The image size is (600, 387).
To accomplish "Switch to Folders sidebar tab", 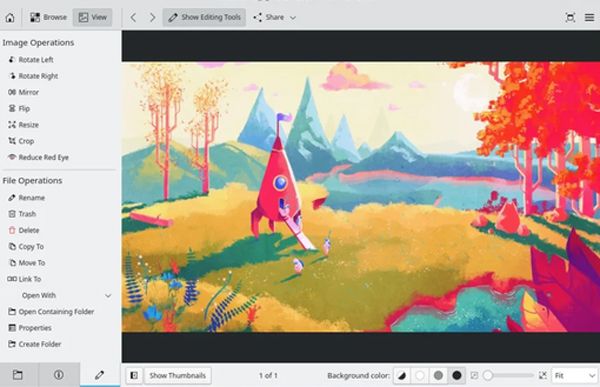I will coord(18,375).
